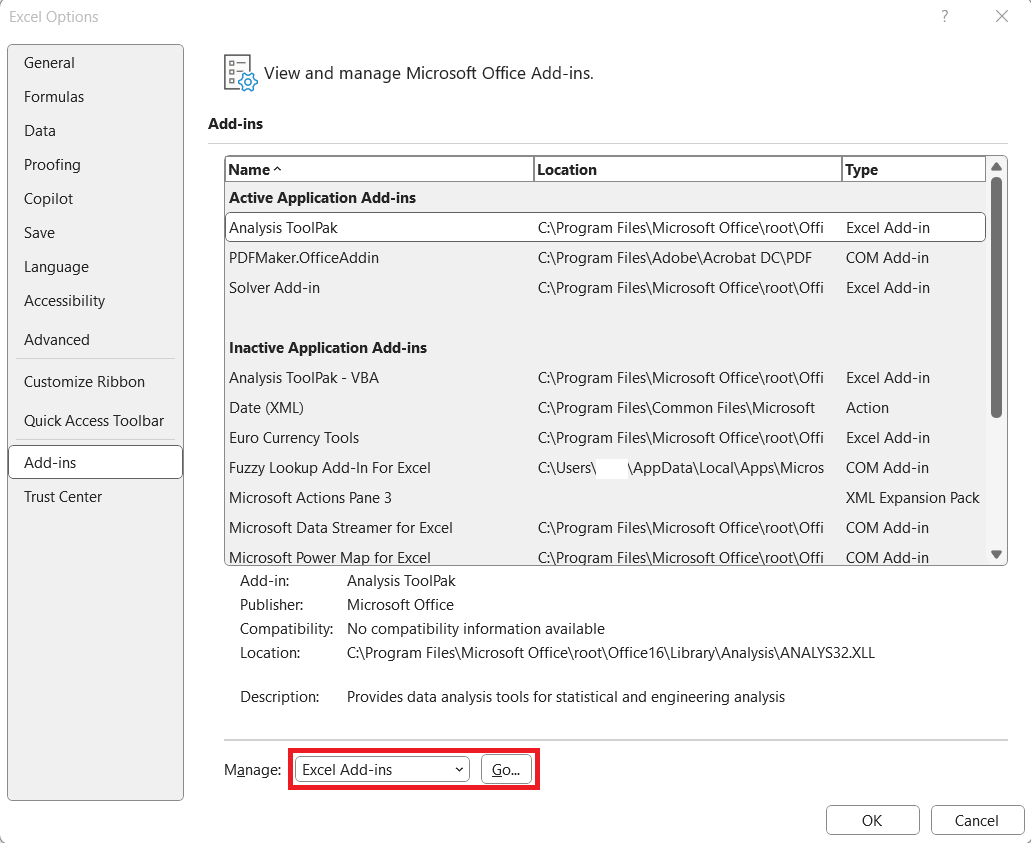1031x843 pixels.
Task: Confirm with the OK button
Action: (873, 821)
